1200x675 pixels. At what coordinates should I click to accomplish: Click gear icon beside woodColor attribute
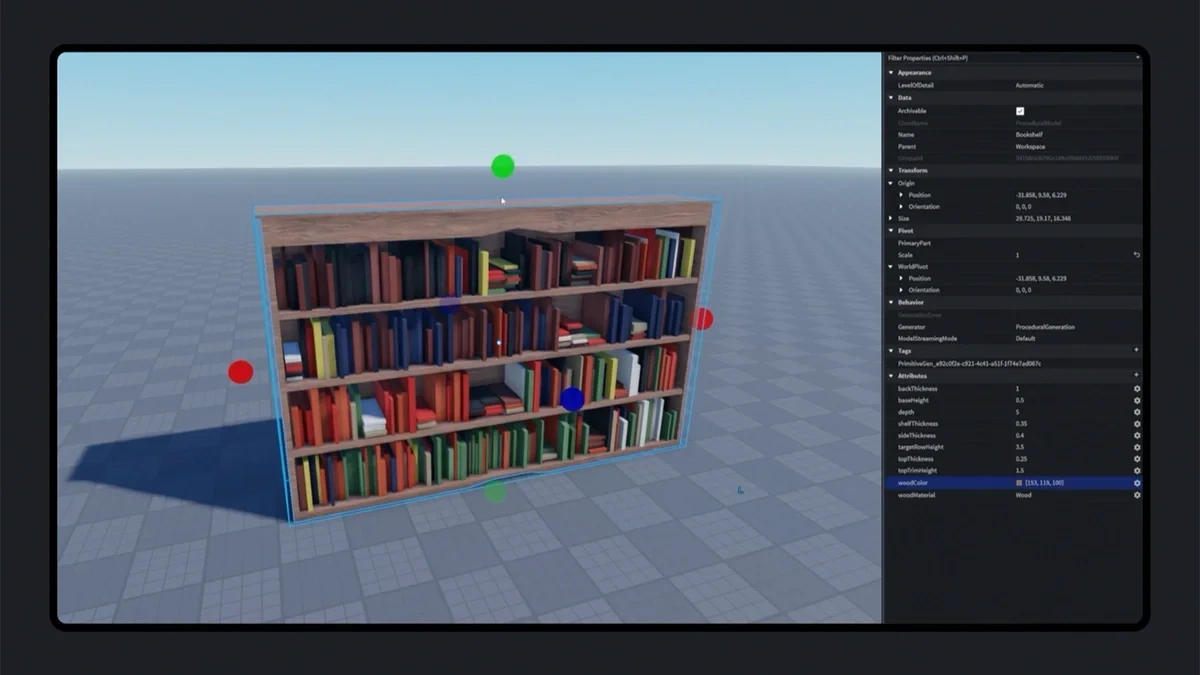click(x=1136, y=483)
